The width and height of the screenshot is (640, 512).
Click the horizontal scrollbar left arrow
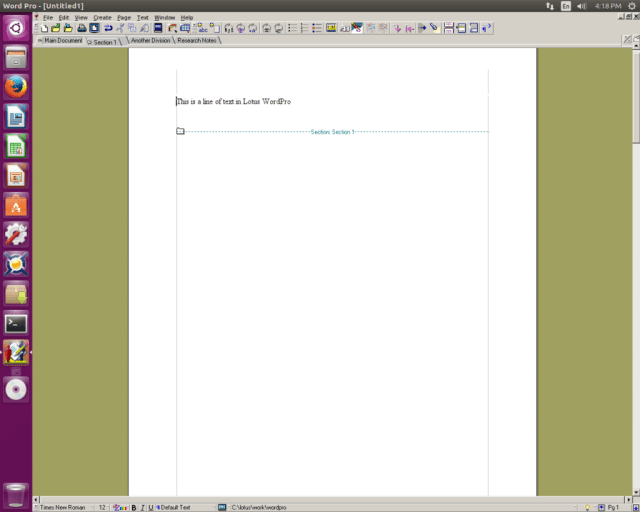point(36,499)
